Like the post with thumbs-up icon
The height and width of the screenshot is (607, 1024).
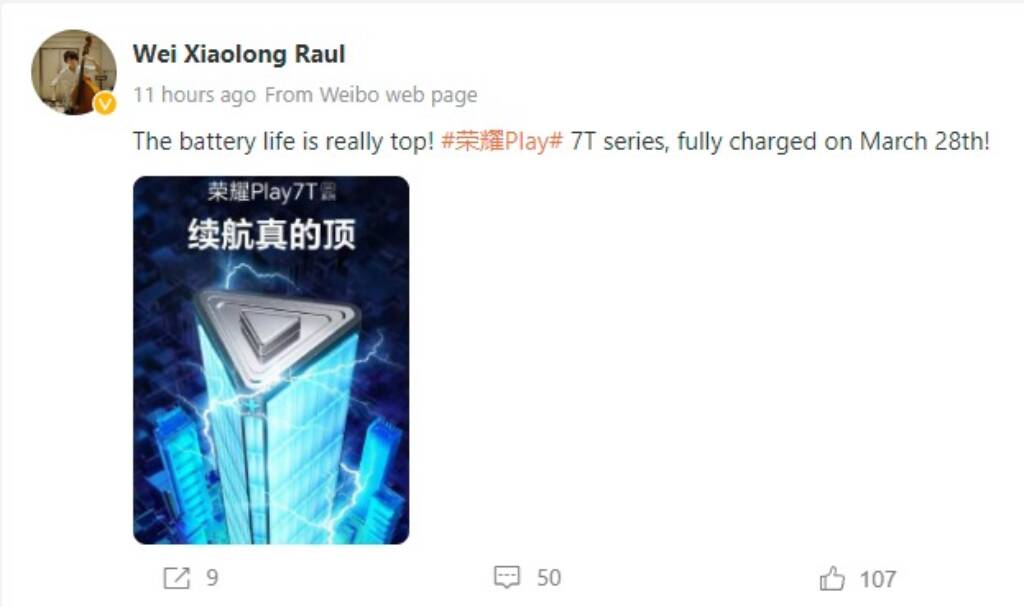(832, 578)
